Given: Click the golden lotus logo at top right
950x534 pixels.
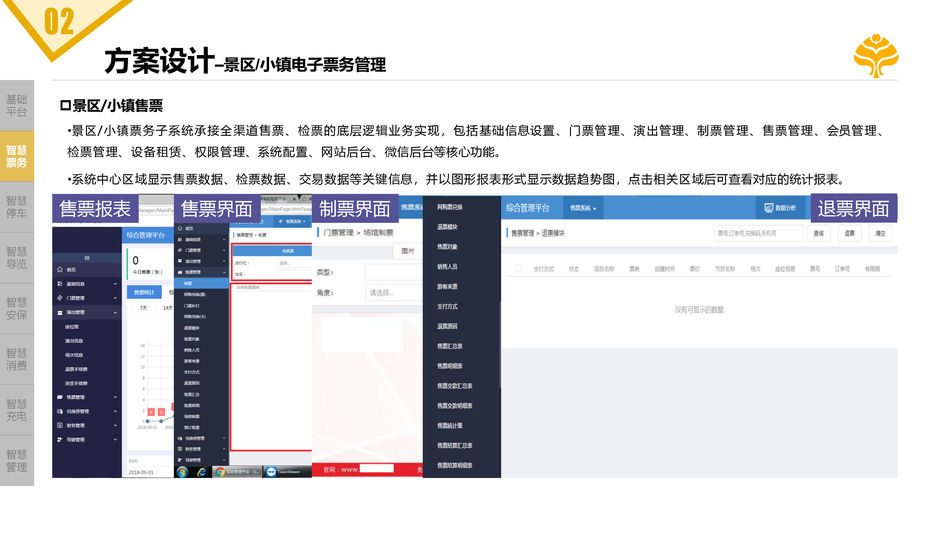Looking at the screenshot, I should [875, 55].
